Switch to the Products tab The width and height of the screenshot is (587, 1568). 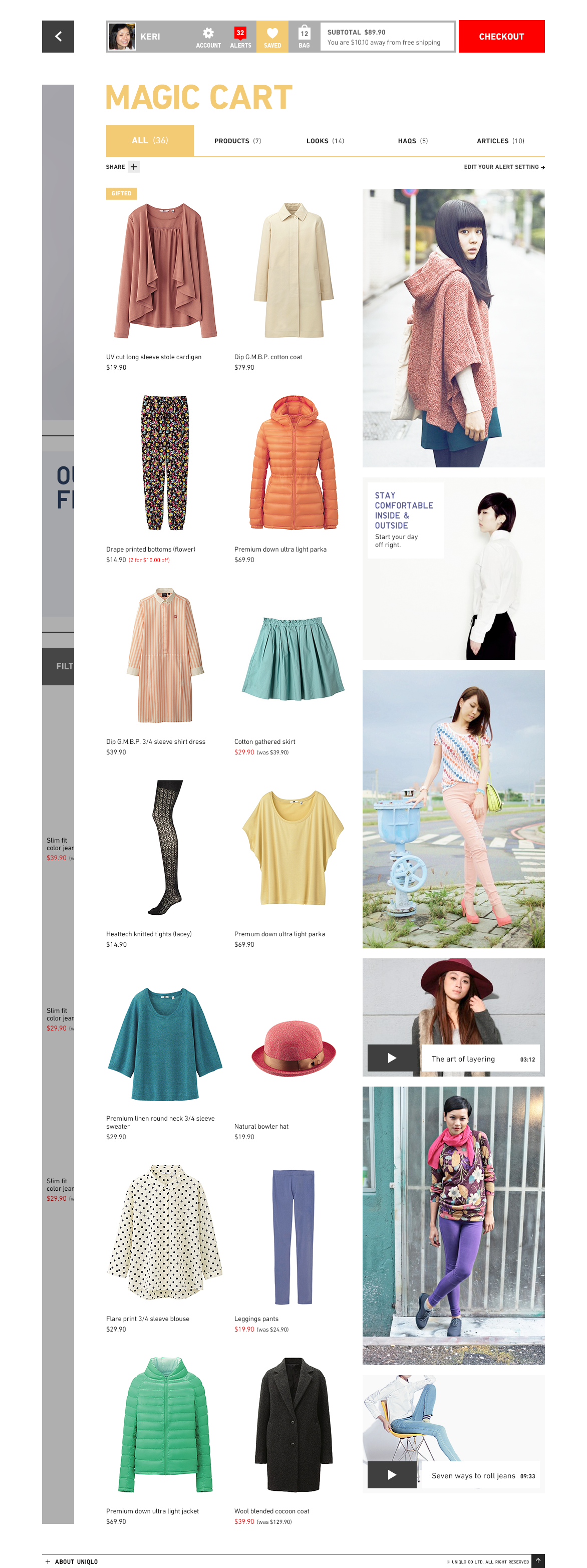[x=237, y=141]
